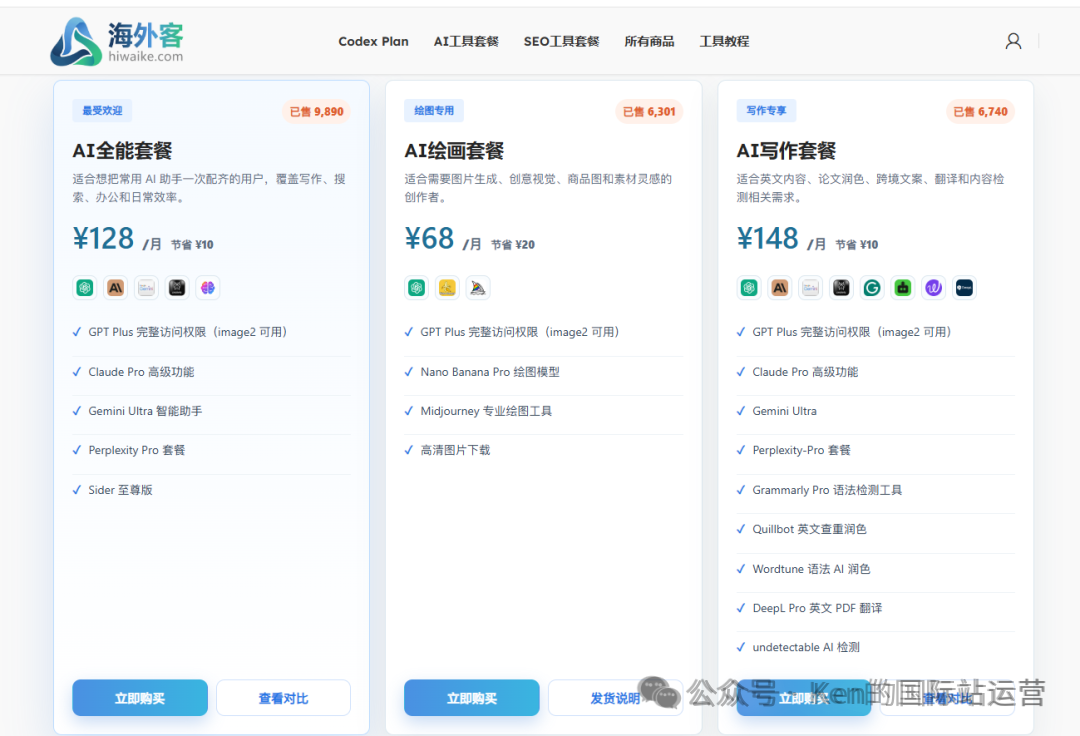This screenshot has width=1080, height=736.
Task: Click ChatGPT icon in AI绘画套餐 card
Action: coord(417,288)
